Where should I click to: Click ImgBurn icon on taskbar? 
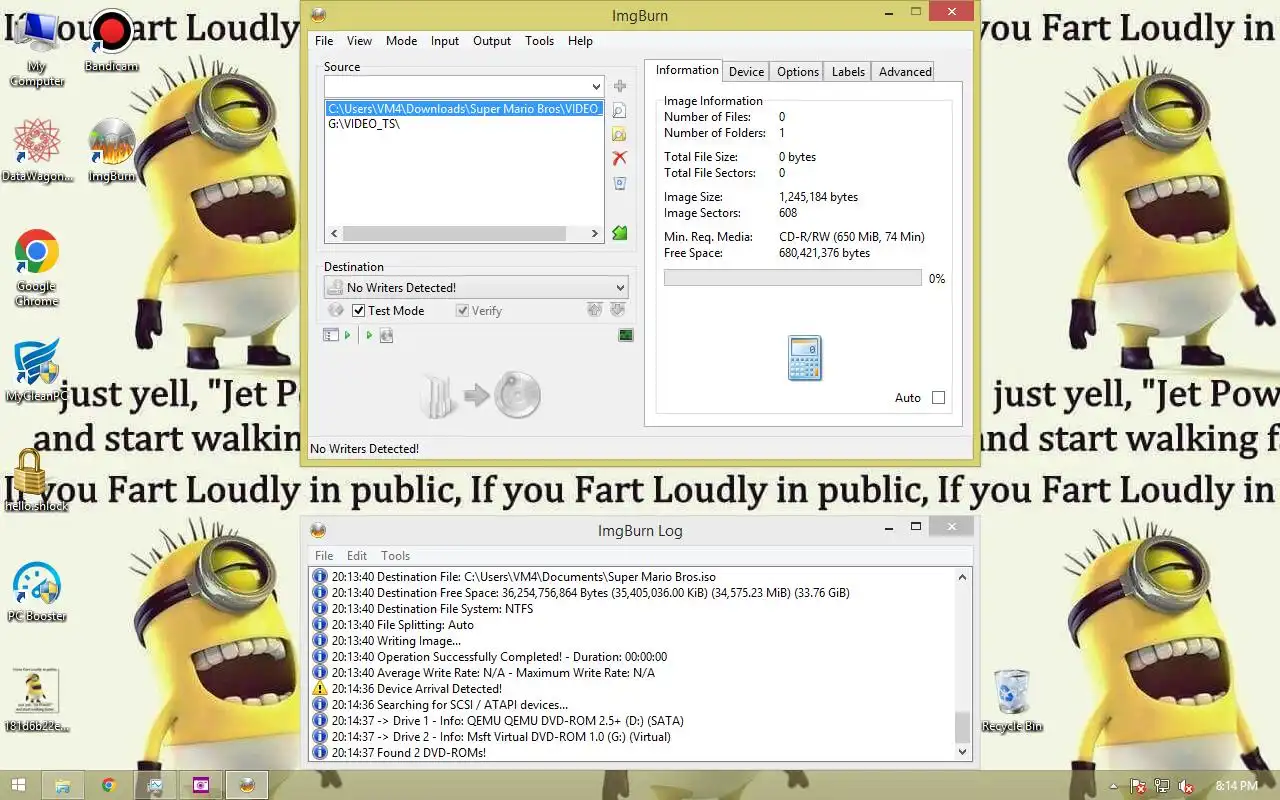pos(247,785)
